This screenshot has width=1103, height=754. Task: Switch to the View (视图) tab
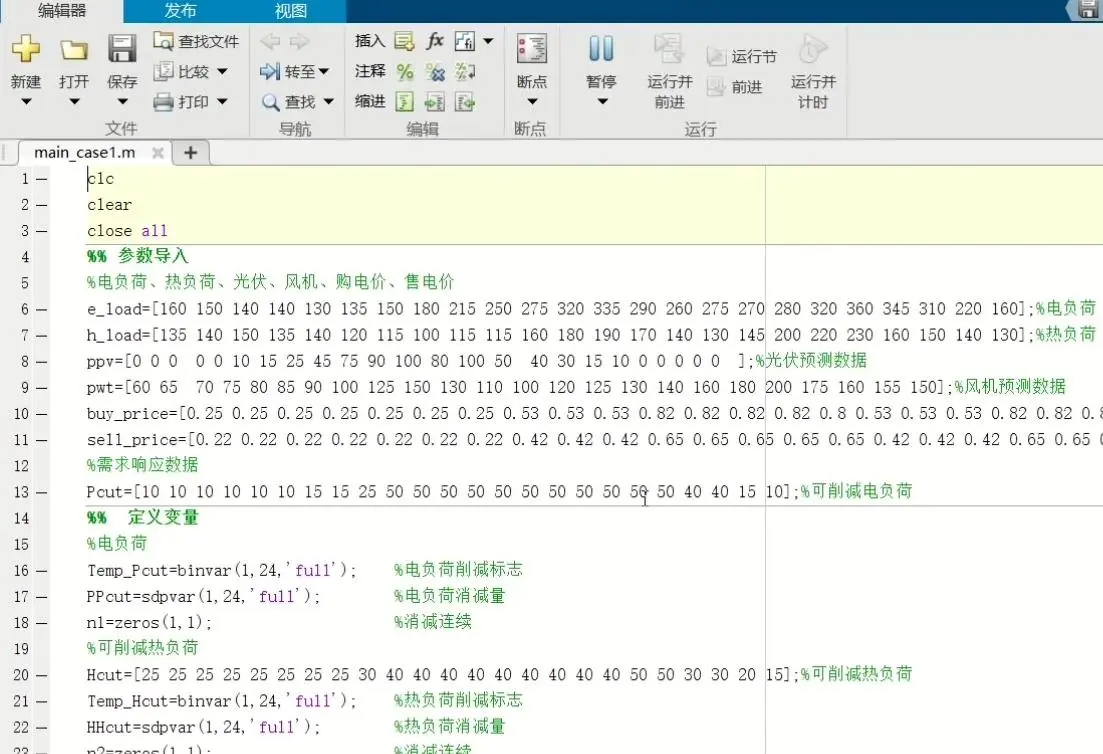(291, 11)
